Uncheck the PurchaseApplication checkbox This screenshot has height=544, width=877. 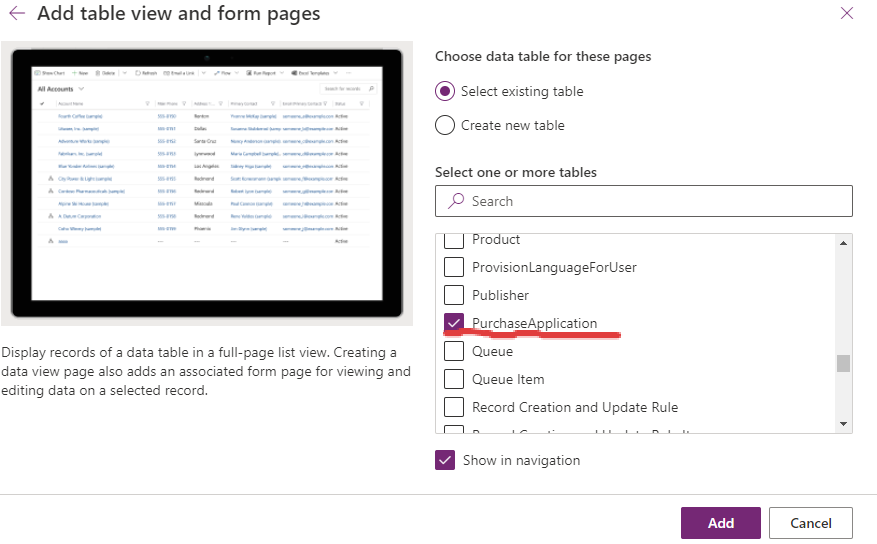[454, 323]
